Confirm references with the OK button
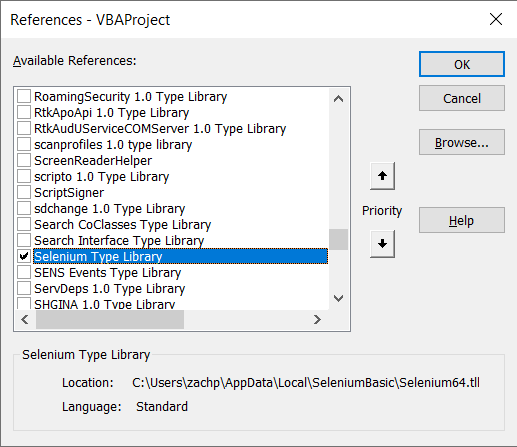 [x=462, y=64]
